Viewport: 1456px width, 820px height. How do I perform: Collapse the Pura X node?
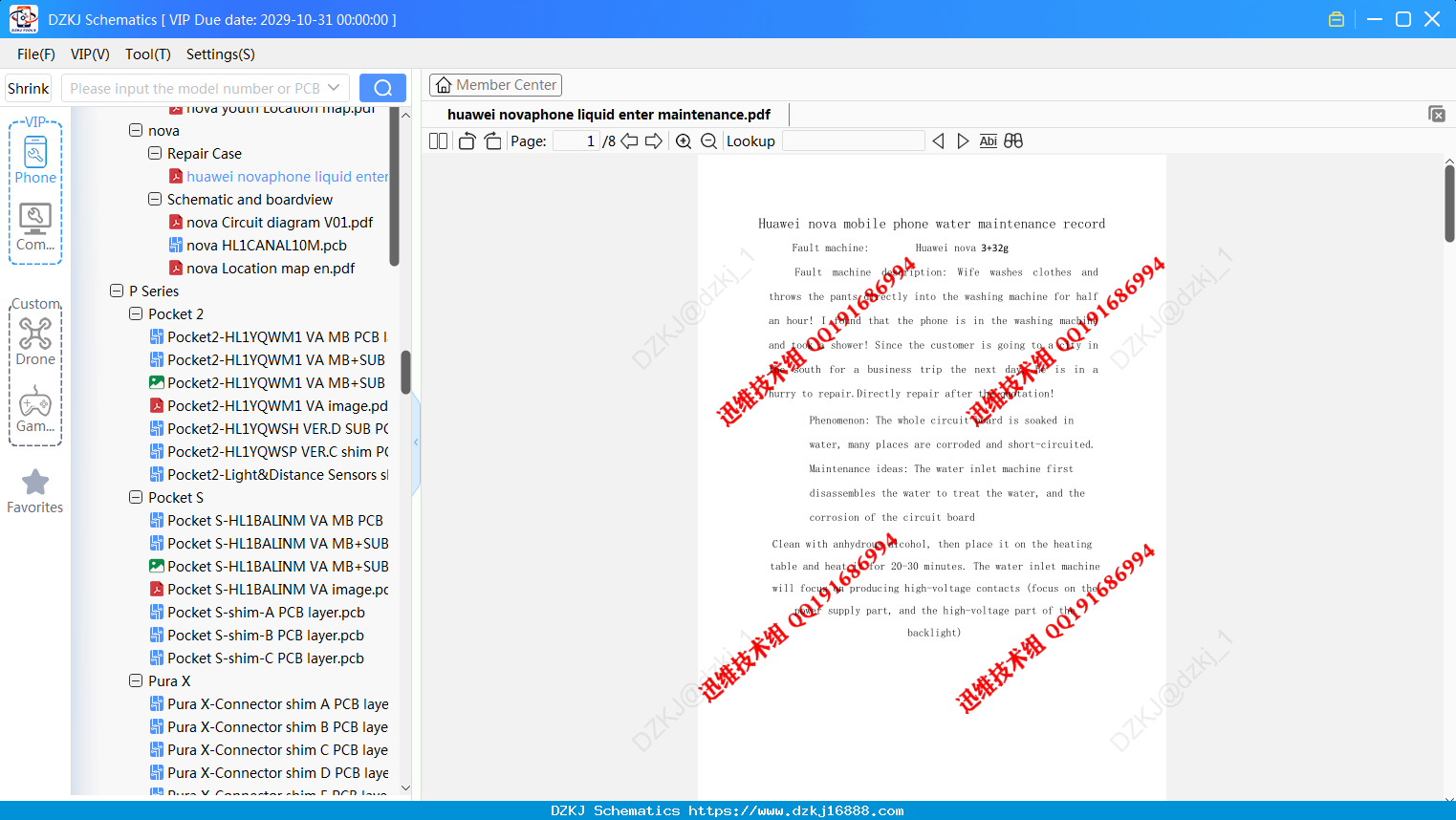[136, 680]
